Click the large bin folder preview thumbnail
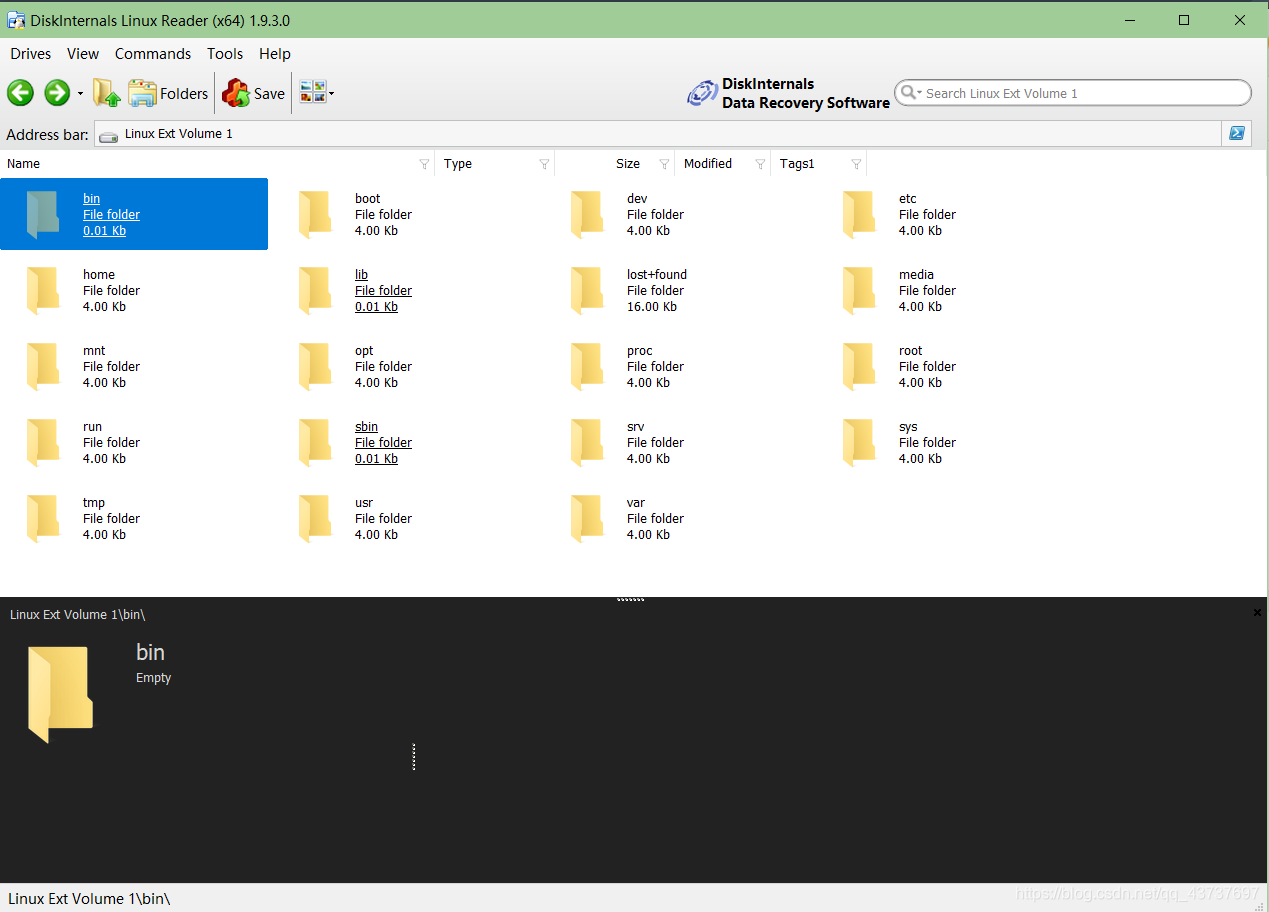Viewport: 1269px width, 912px height. click(59, 694)
